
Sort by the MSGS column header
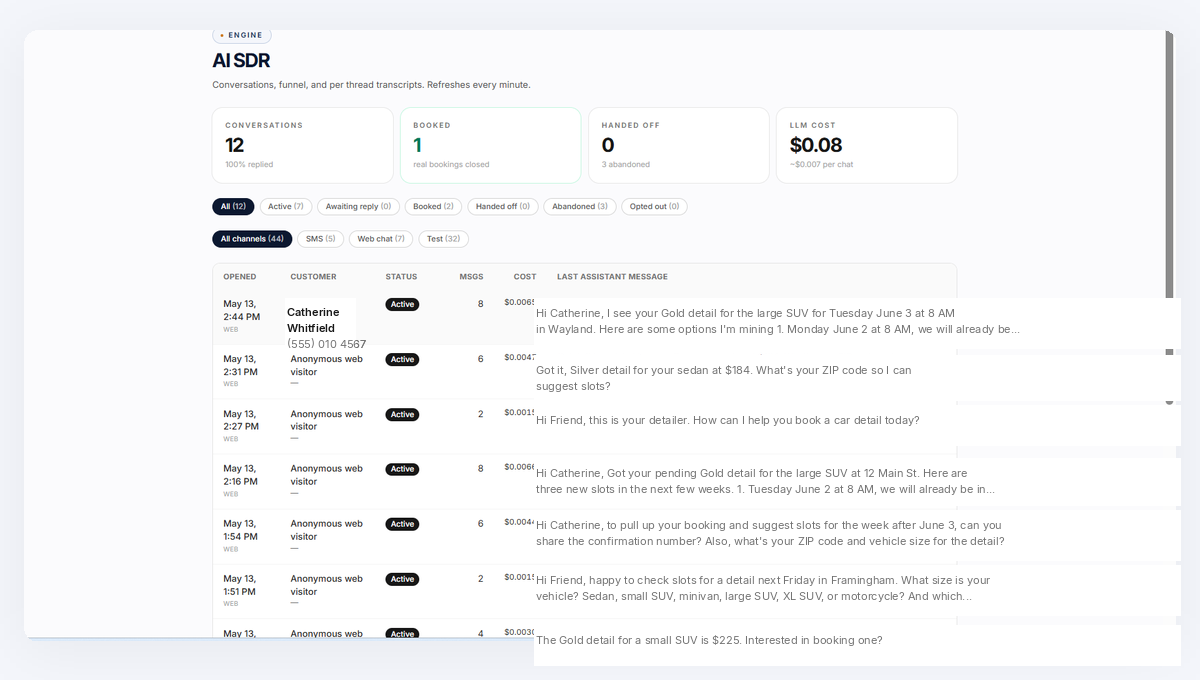[471, 277]
